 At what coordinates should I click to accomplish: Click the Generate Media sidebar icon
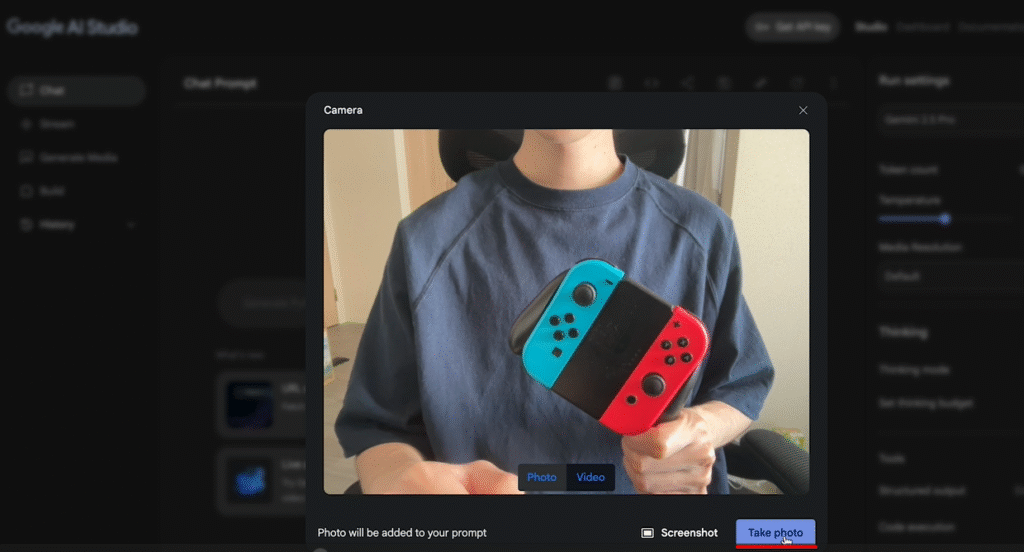point(26,157)
